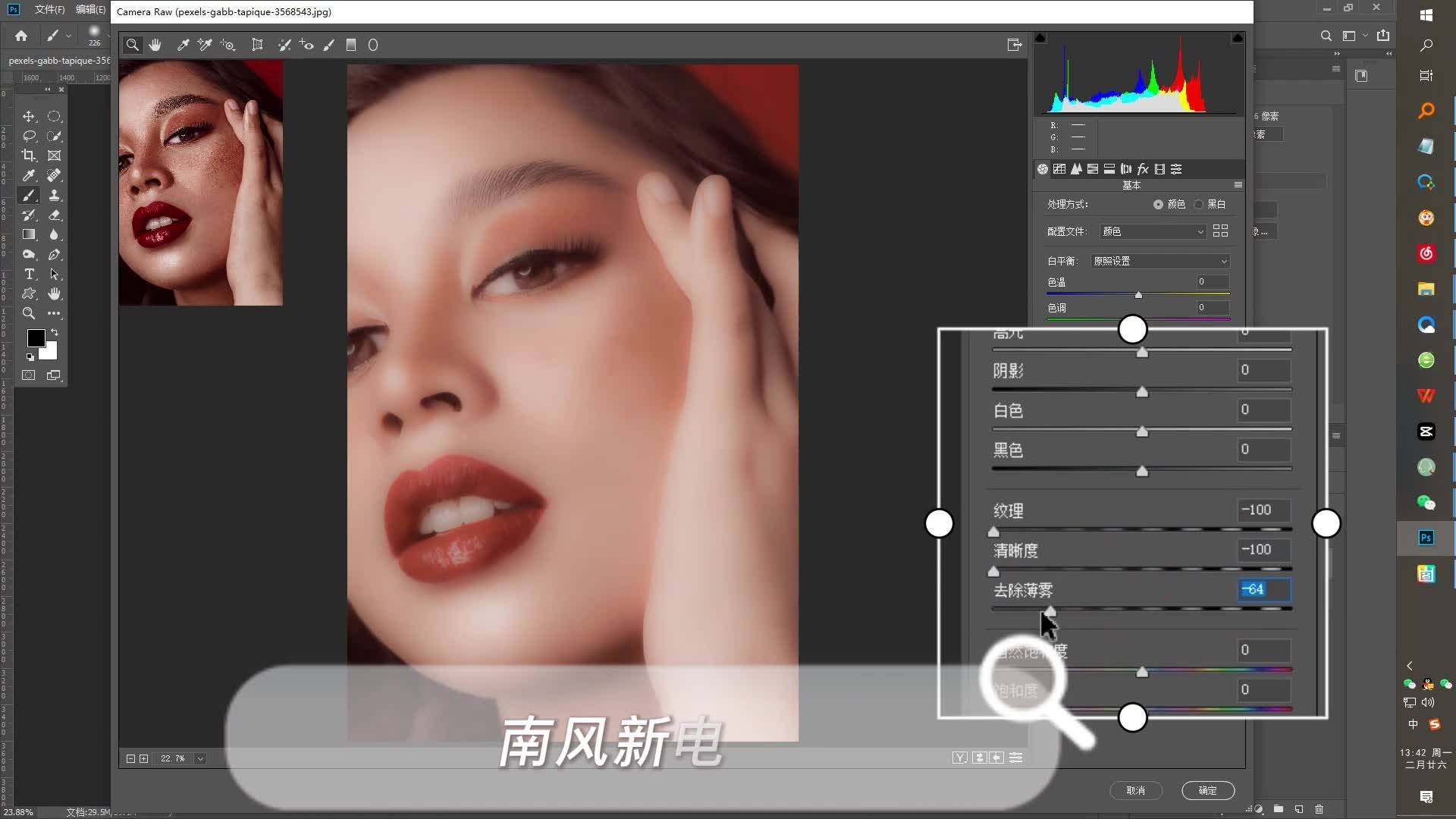This screenshot has height=819, width=1456.
Task: Select the 颜色 treatment radio button
Action: click(1158, 204)
